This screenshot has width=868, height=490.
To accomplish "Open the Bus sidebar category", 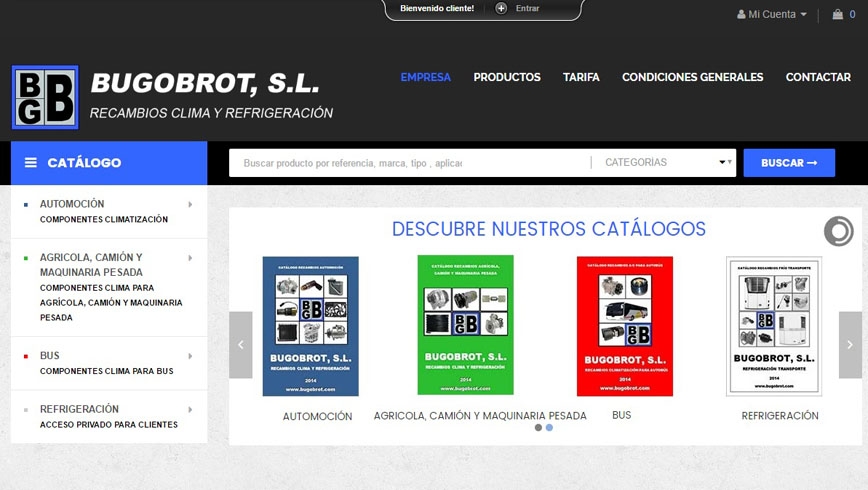I will [x=49, y=355].
